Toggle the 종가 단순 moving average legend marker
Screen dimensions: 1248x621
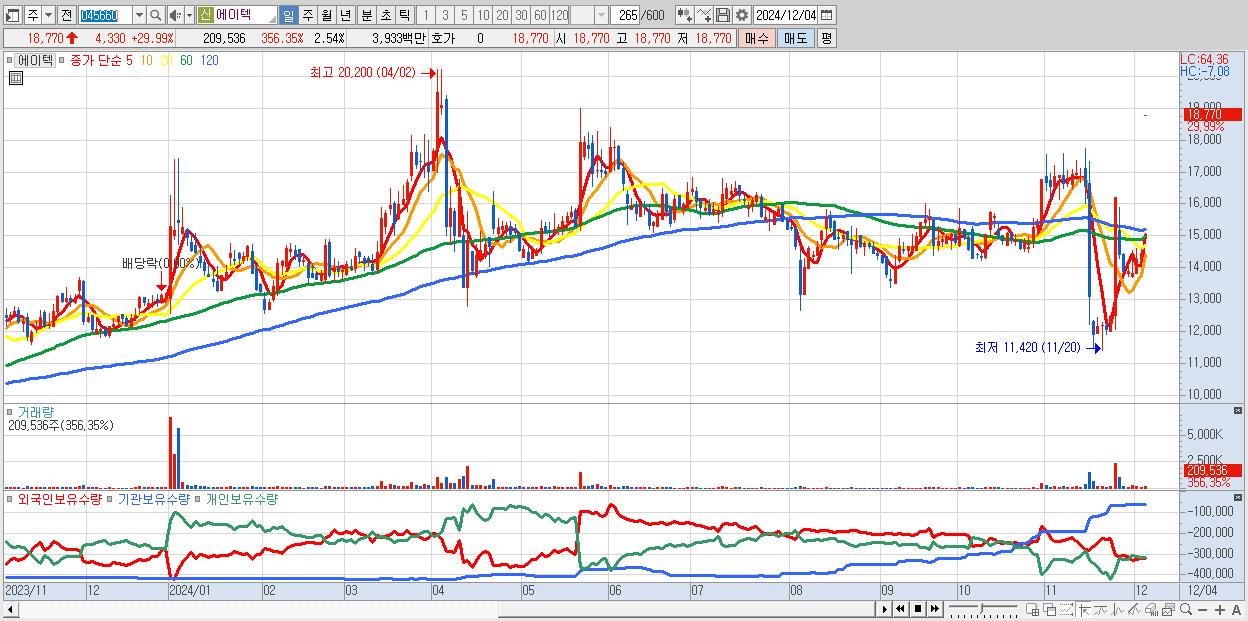pos(63,60)
